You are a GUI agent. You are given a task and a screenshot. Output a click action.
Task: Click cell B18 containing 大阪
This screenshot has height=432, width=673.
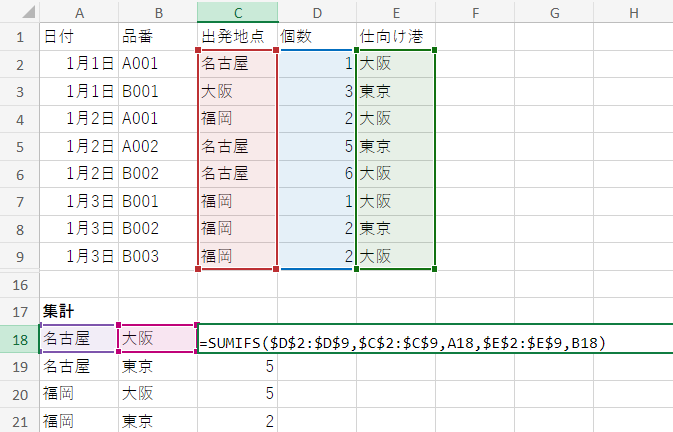[158, 339]
